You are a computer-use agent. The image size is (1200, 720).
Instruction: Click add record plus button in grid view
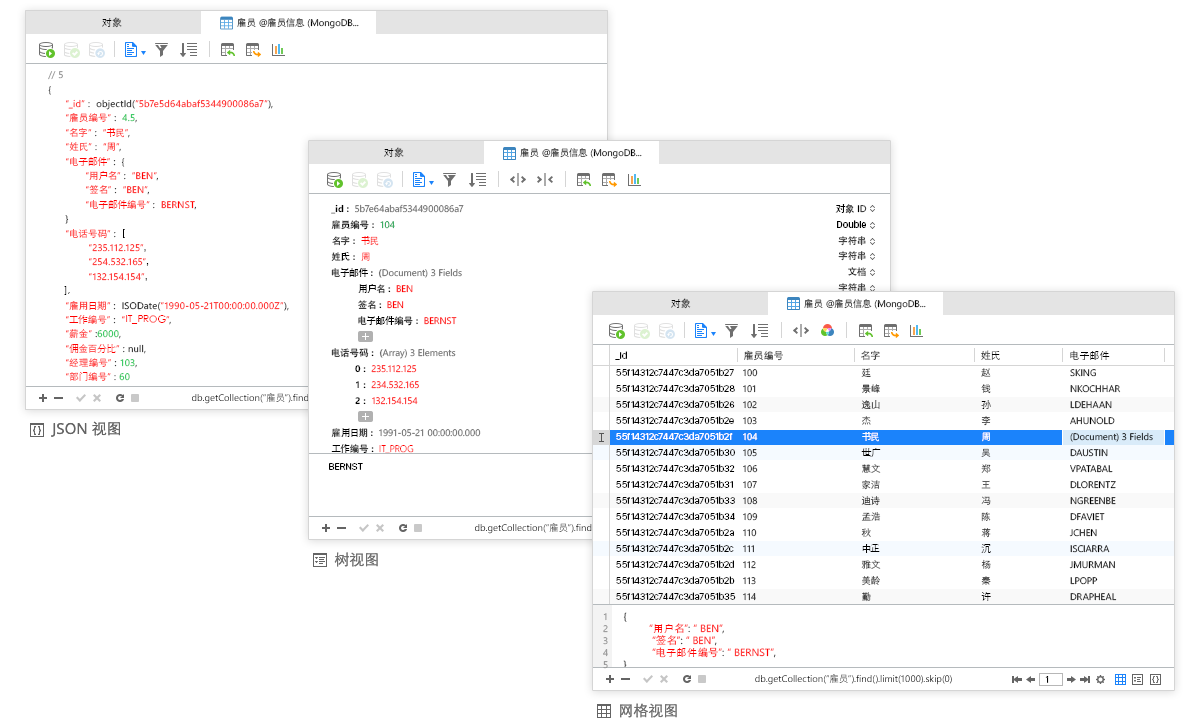(608, 679)
